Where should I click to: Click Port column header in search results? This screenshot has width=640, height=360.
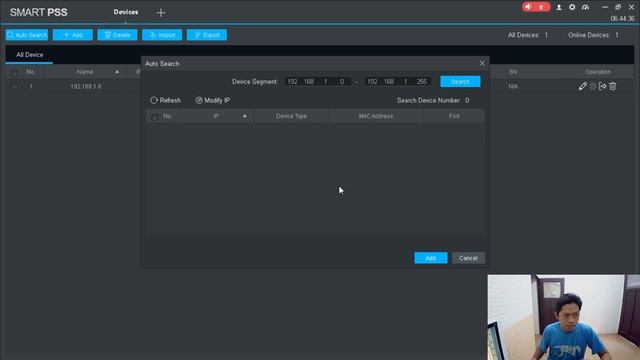(x=454, y=116)
